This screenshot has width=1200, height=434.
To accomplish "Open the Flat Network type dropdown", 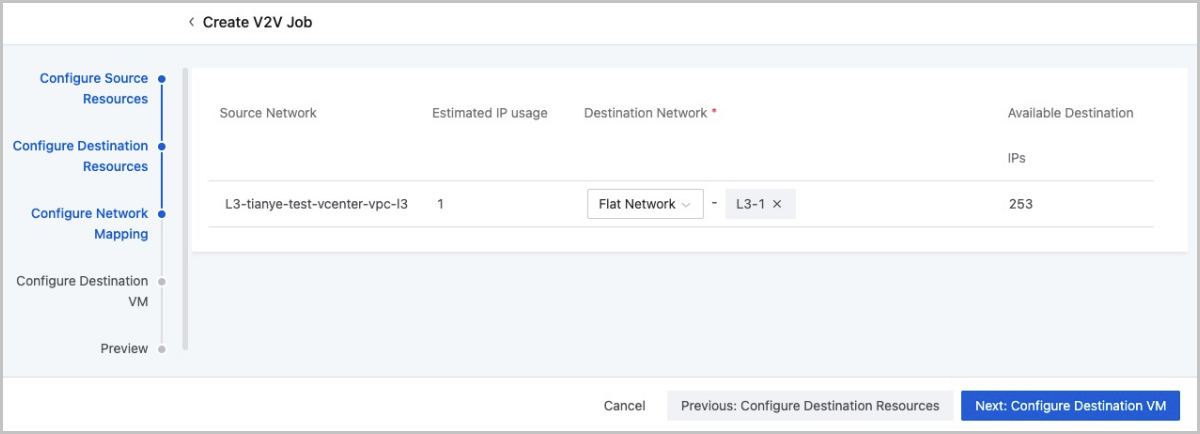I will tap(645, 204).
